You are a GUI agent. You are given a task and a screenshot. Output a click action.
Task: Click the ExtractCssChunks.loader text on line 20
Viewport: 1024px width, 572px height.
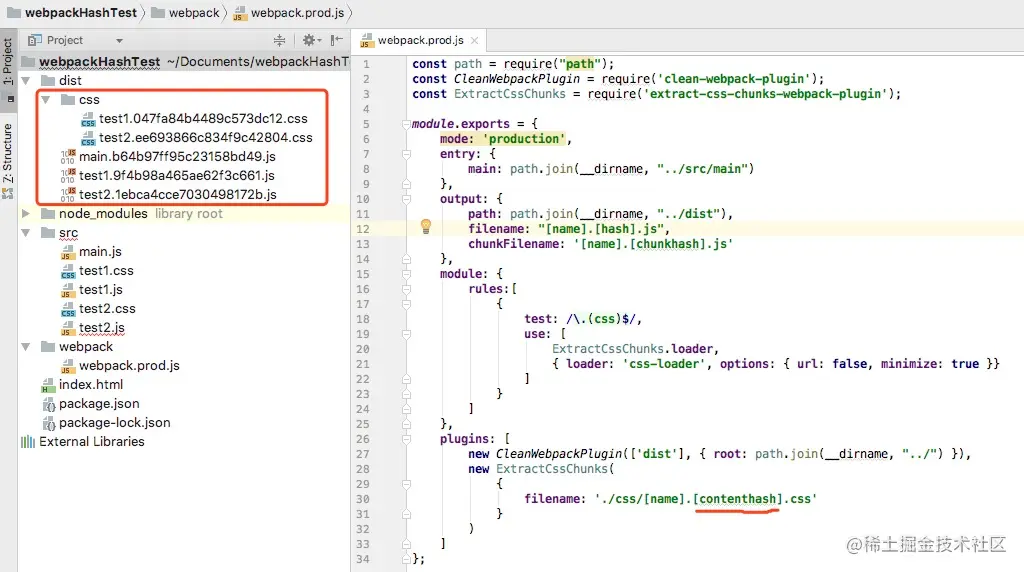632,349
